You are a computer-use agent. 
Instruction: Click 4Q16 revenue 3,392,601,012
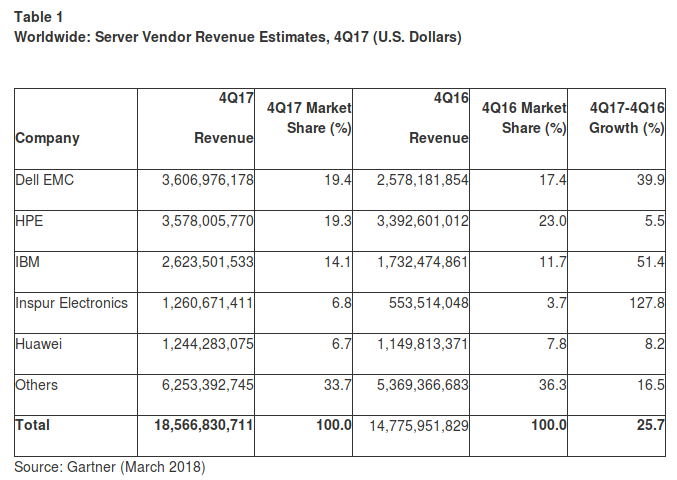click(423, 221)
